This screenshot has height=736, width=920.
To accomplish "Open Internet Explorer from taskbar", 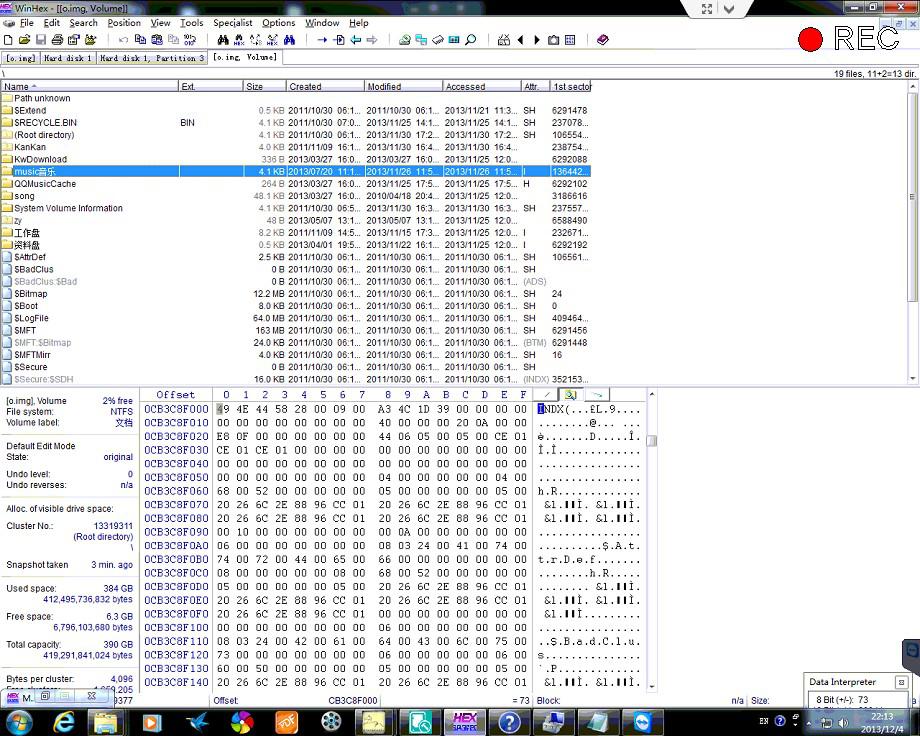I will 63,722.
